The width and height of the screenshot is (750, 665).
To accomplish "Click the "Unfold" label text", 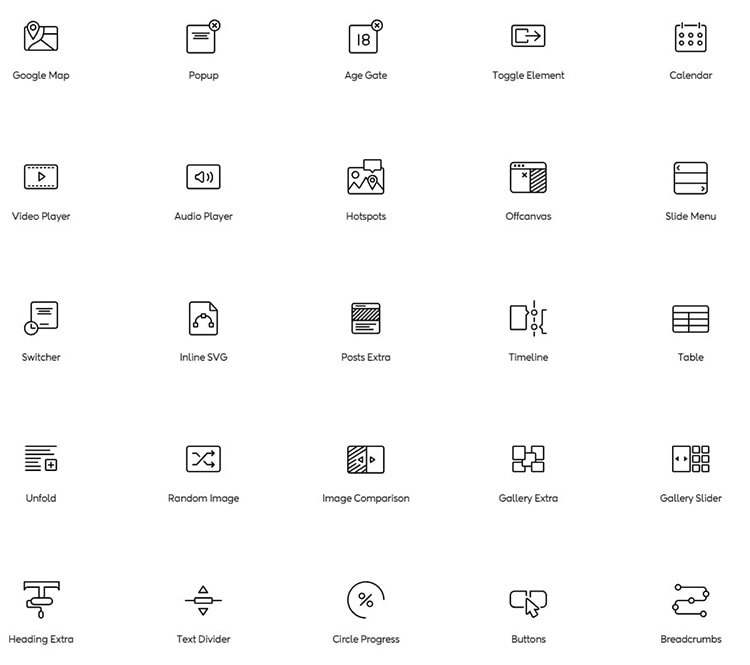I will (x=41, y=498).
